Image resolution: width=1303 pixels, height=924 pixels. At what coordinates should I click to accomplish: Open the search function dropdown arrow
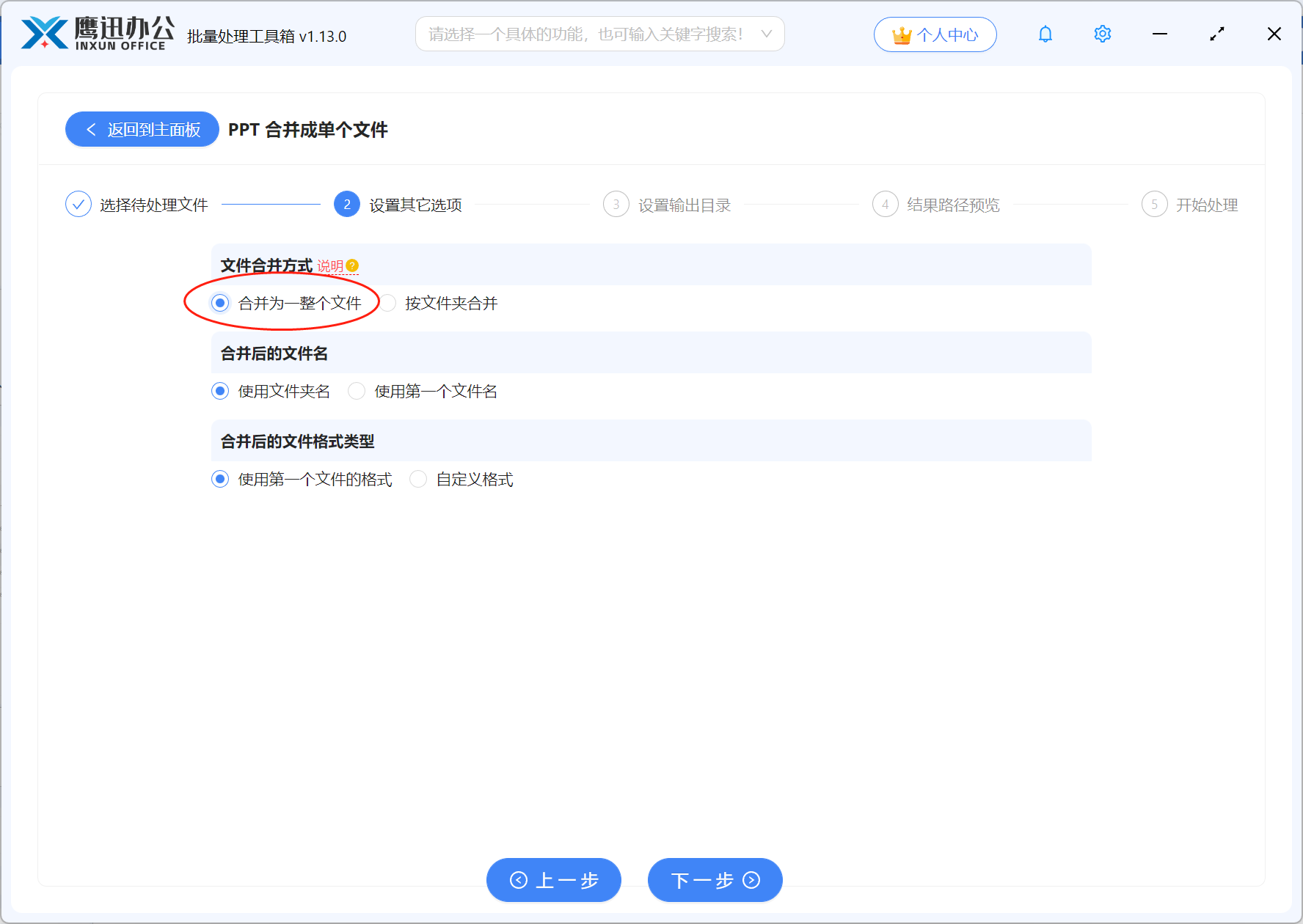pos(767,34)
